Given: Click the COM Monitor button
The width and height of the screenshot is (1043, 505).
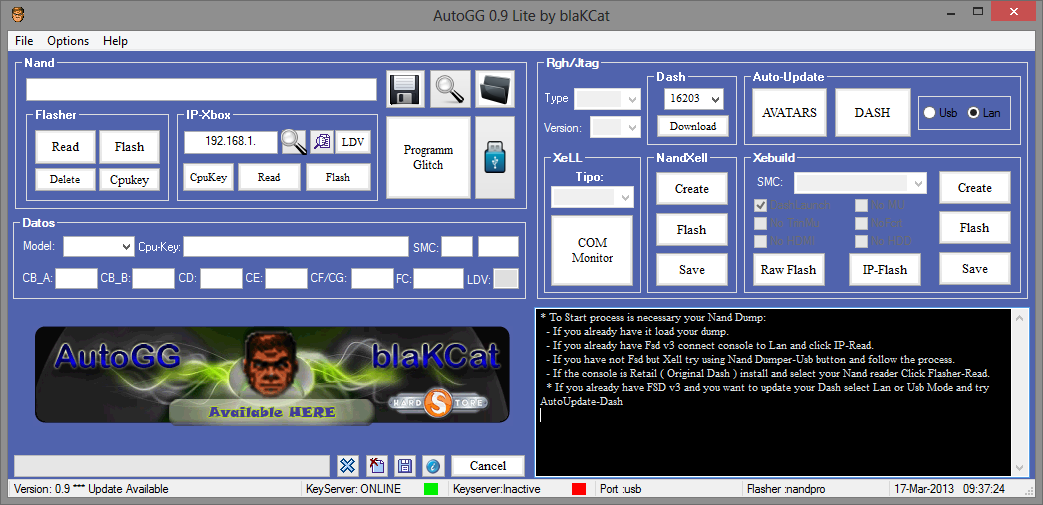Looking at the screenshot, I should (592, 250).
